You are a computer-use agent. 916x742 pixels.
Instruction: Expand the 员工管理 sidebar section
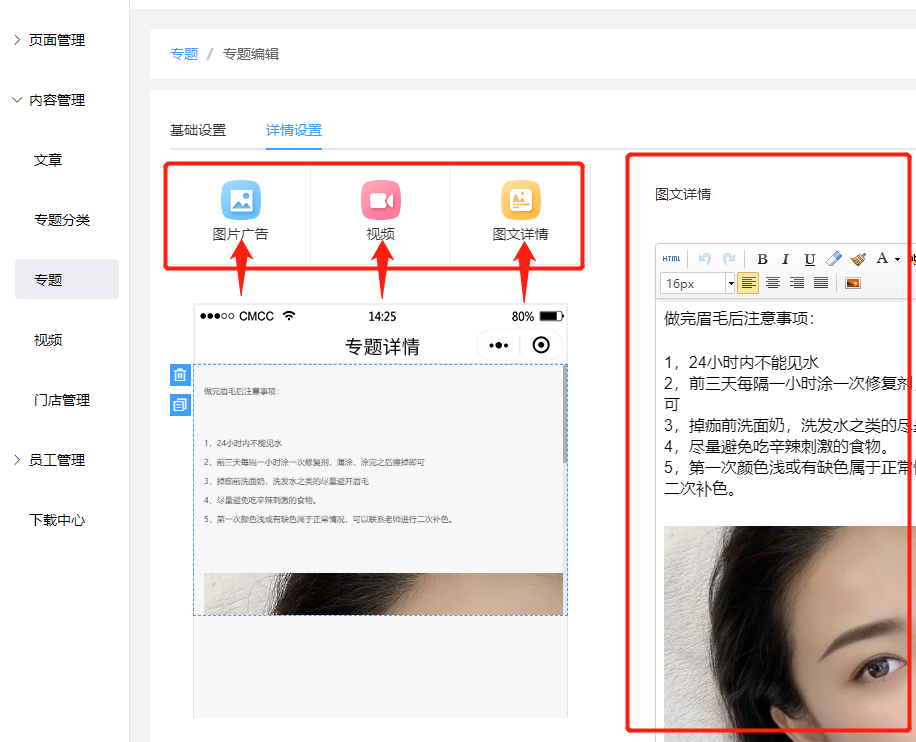pyautogui.click(x=56, y=460)
